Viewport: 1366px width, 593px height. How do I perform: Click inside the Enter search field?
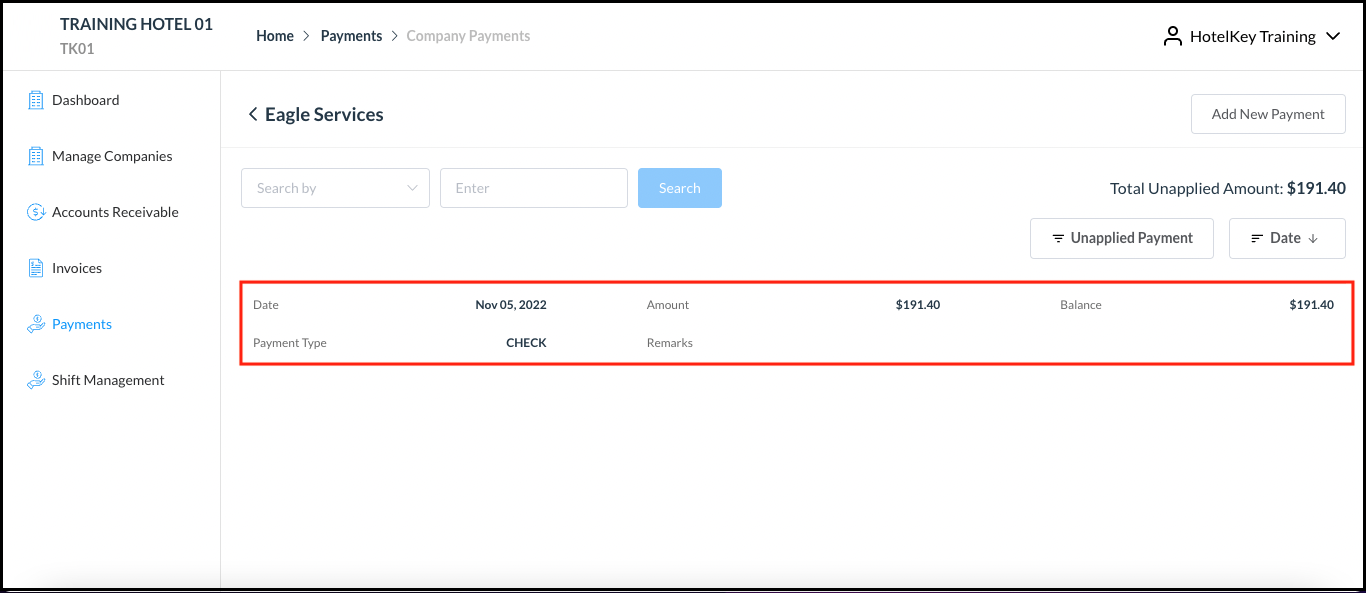533,188
